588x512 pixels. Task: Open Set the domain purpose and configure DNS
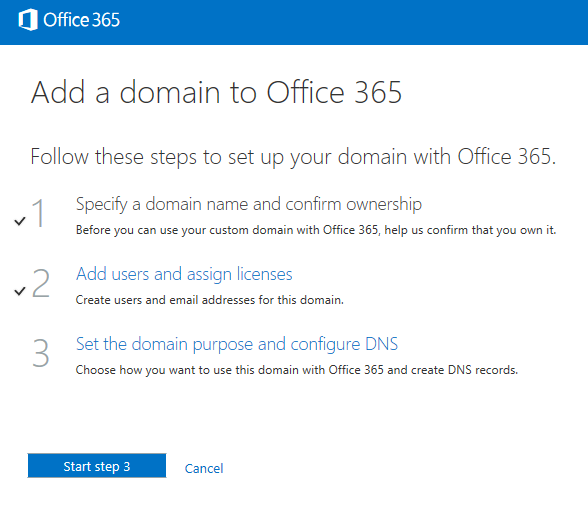tap(237, 344)
